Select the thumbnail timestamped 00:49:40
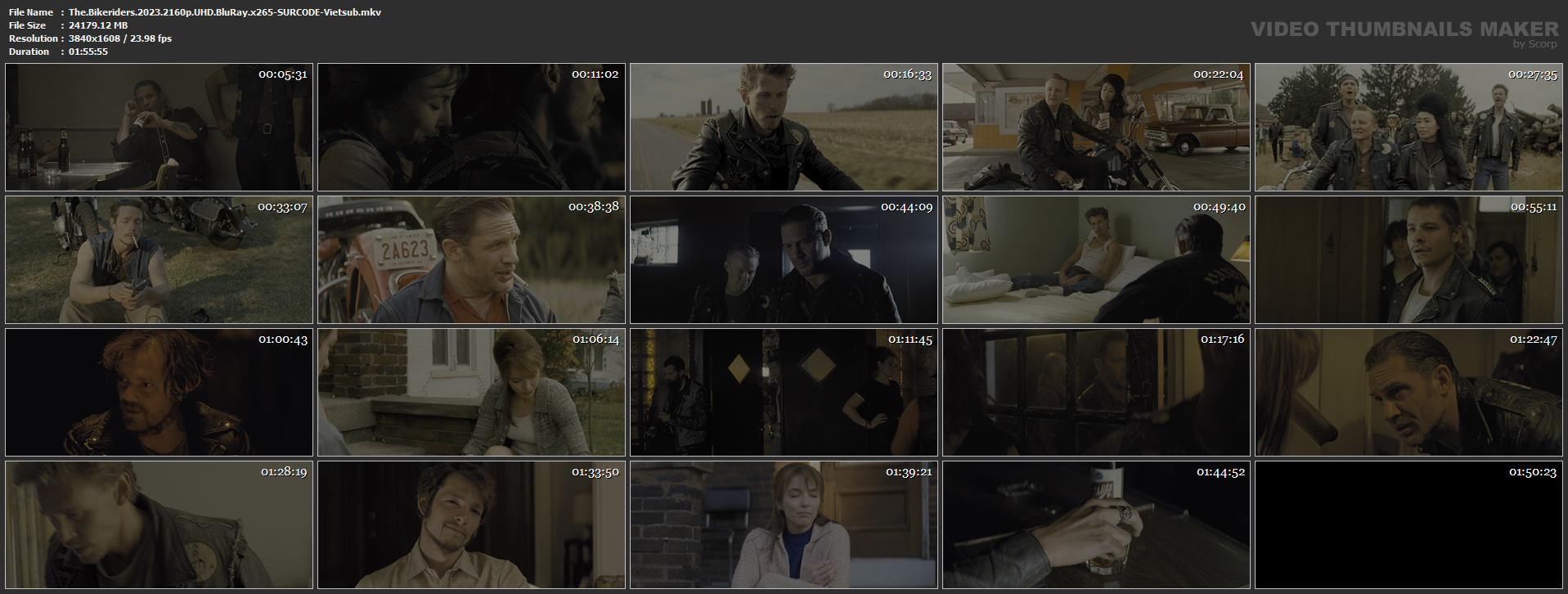The image size is (1568, 594). [x=1096, y=259]
